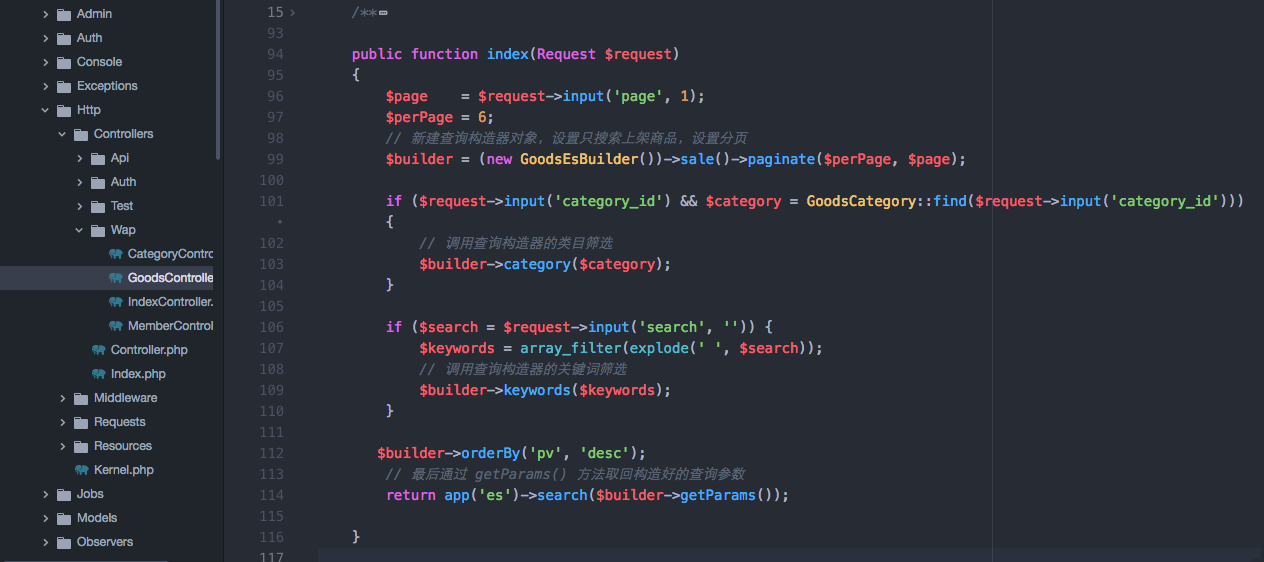
Task: Collapse the Http folder chevron
Action: coord(45,110)
